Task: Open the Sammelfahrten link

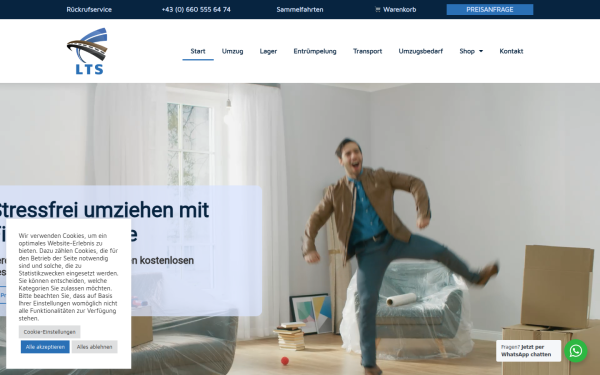Action: point(300,10)
